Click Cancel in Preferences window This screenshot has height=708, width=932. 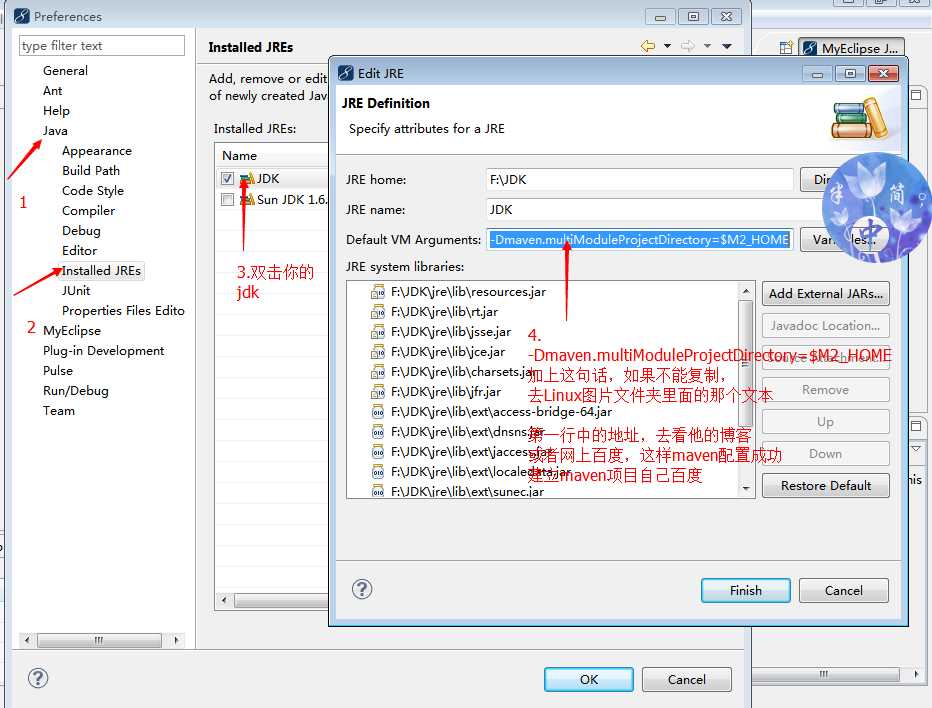pos(687,679)
